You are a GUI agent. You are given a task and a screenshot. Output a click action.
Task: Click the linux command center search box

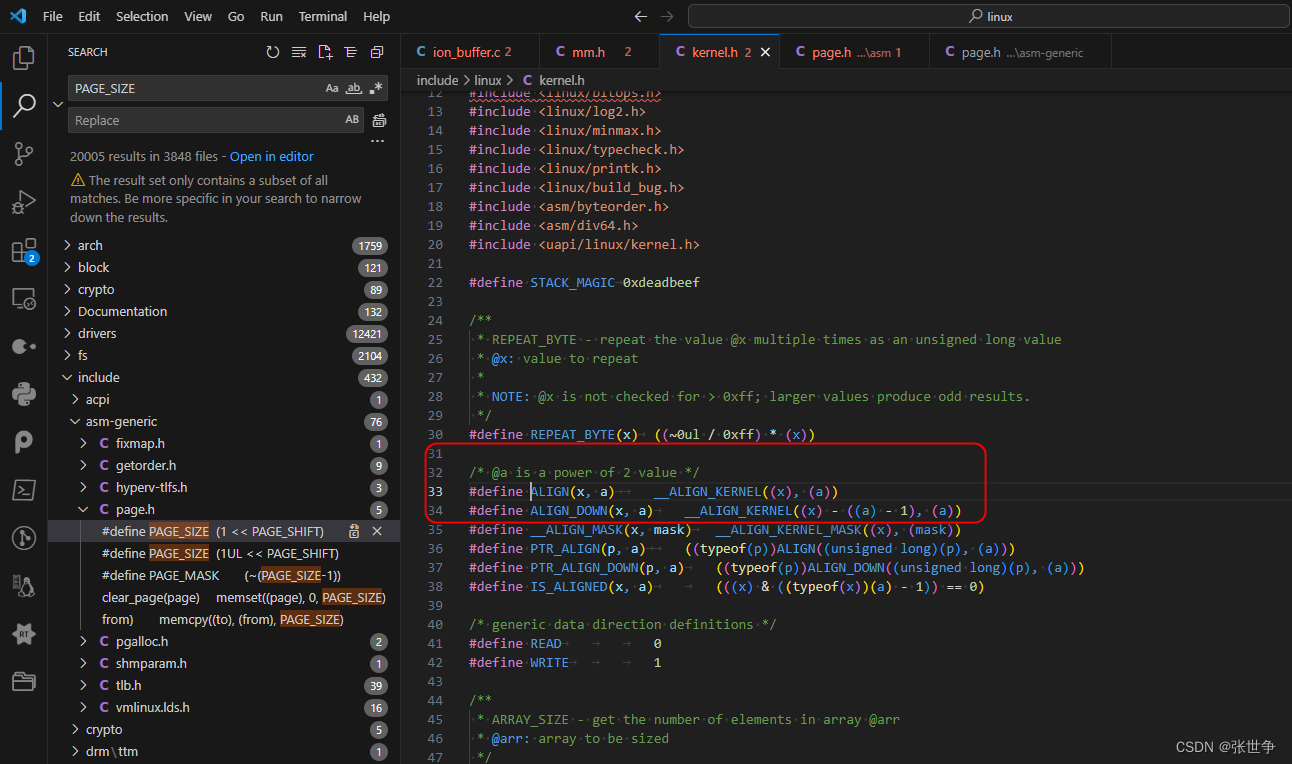click(x=988, y=17)
